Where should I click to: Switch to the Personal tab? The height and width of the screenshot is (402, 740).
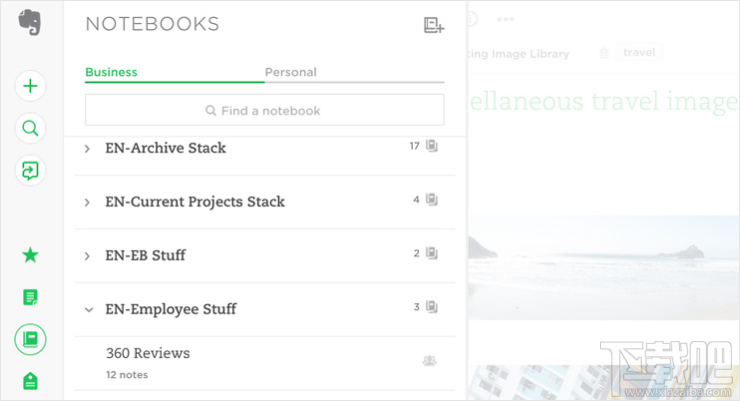click(x=290, y=72)
